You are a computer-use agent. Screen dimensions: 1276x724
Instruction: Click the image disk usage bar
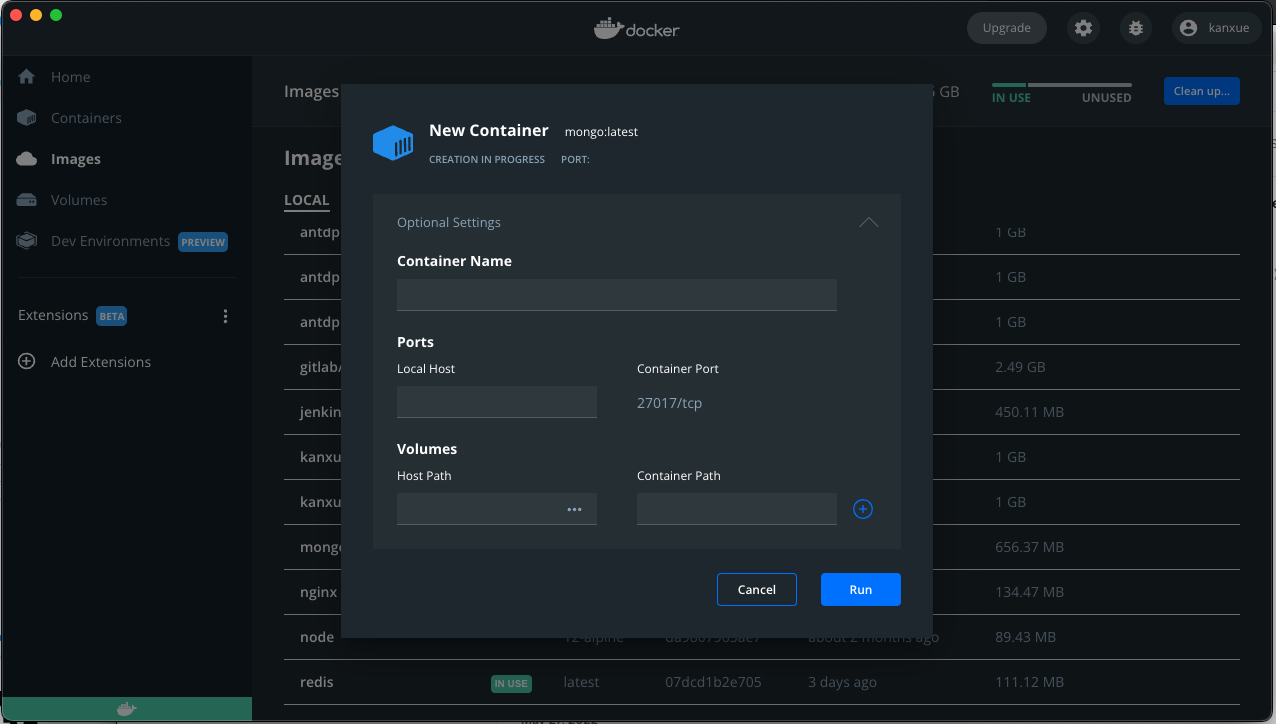1062,85
